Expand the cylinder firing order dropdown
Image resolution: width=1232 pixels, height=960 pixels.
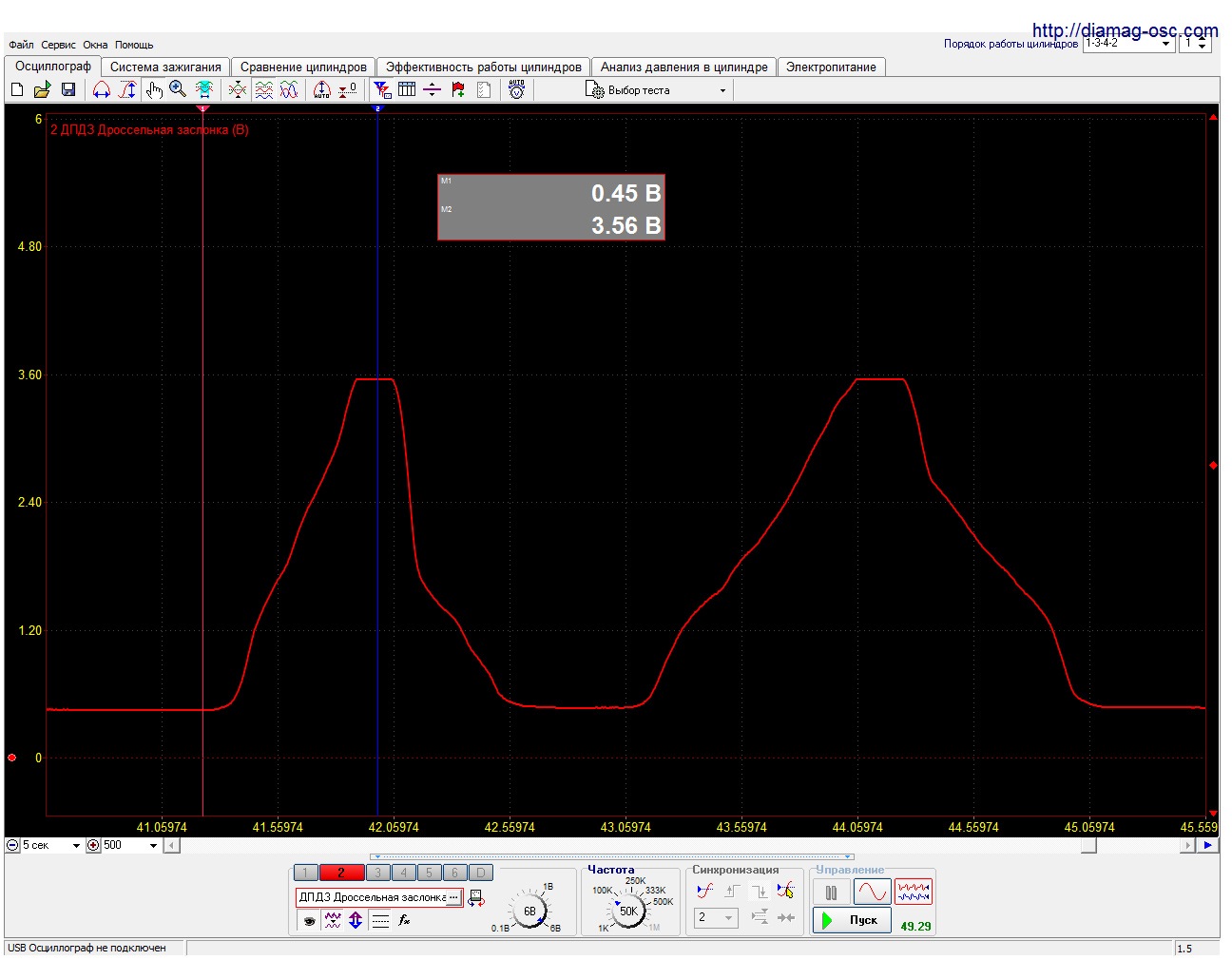click(1165, 44)
